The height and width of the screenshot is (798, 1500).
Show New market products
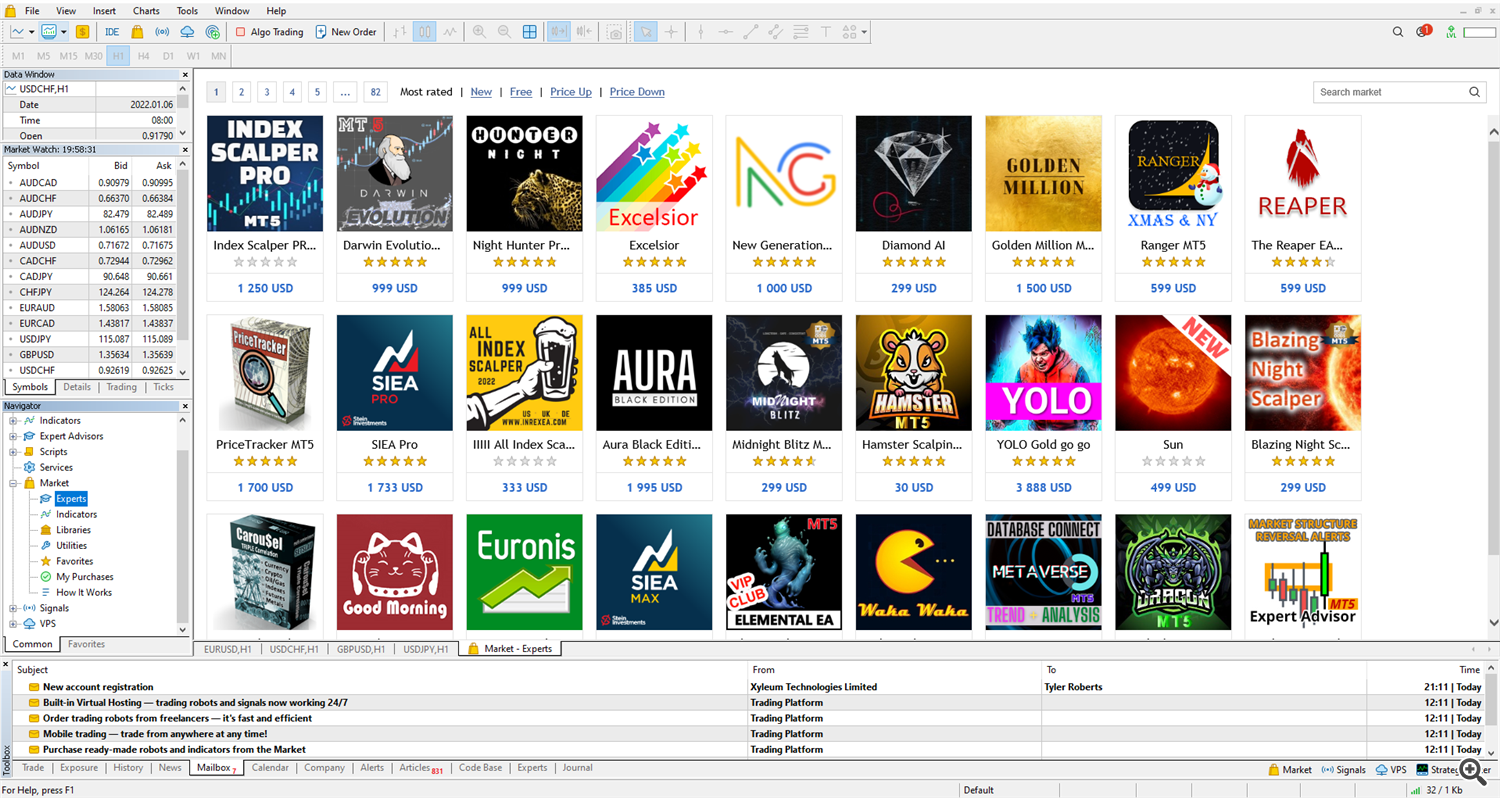pos(481,92)
